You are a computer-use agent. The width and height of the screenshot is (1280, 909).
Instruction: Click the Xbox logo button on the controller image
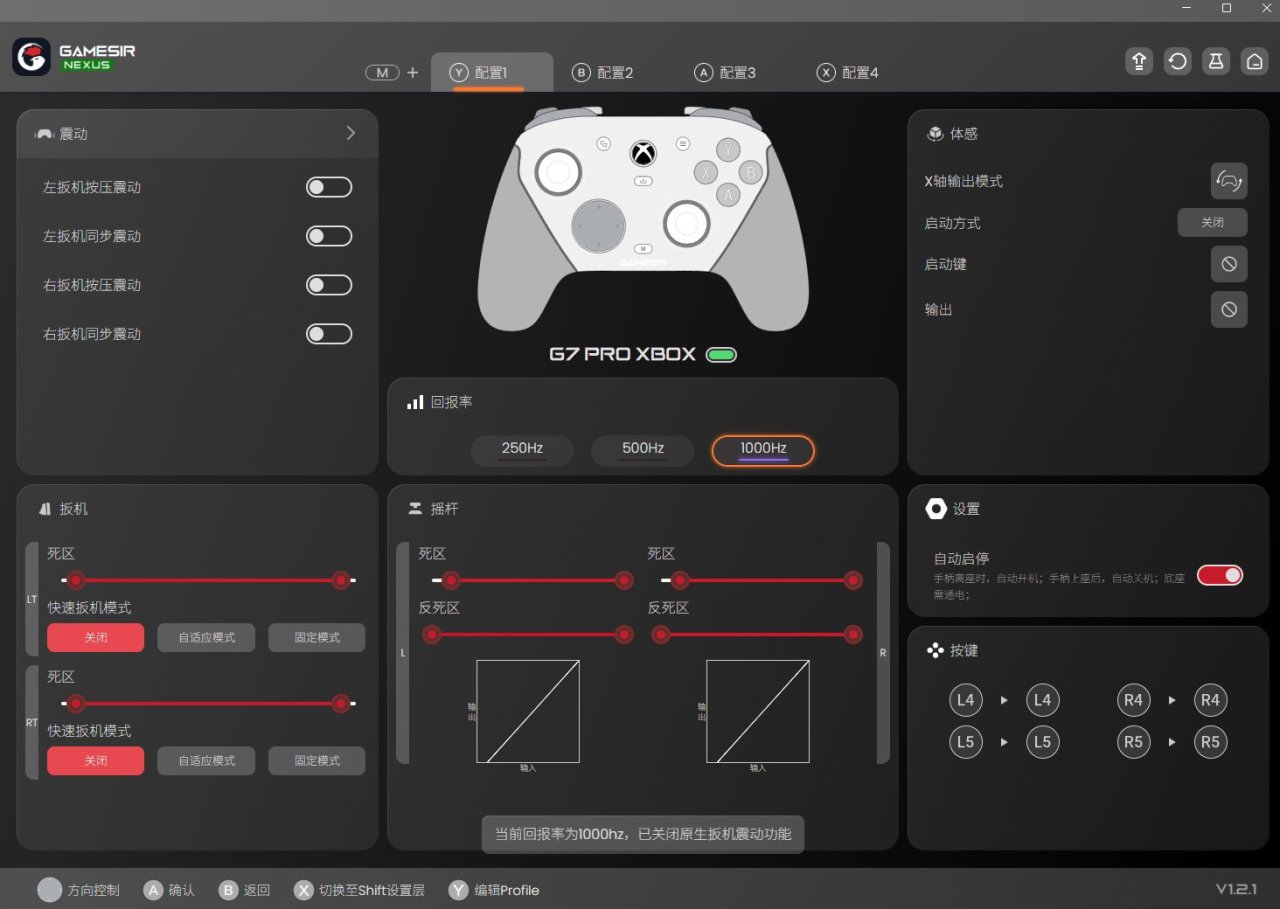(x=643, y=154)
